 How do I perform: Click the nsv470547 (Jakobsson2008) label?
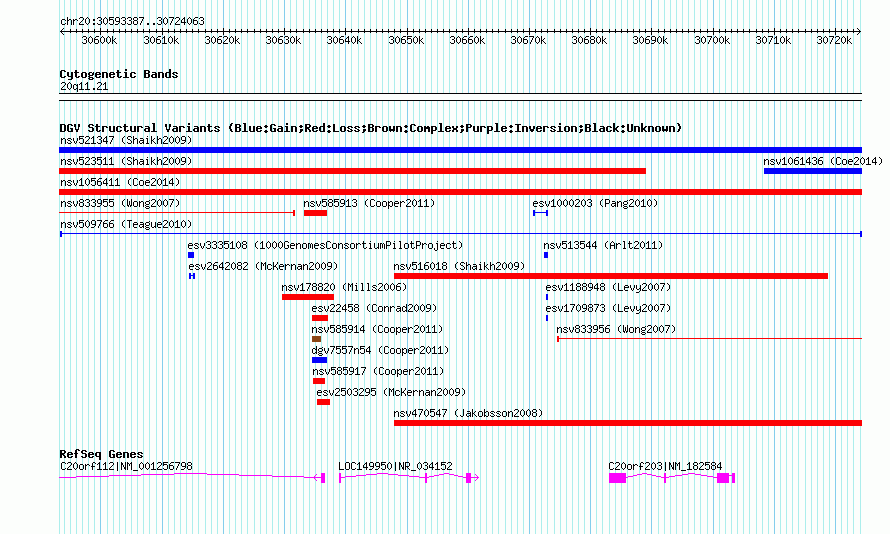click(468, 413)
